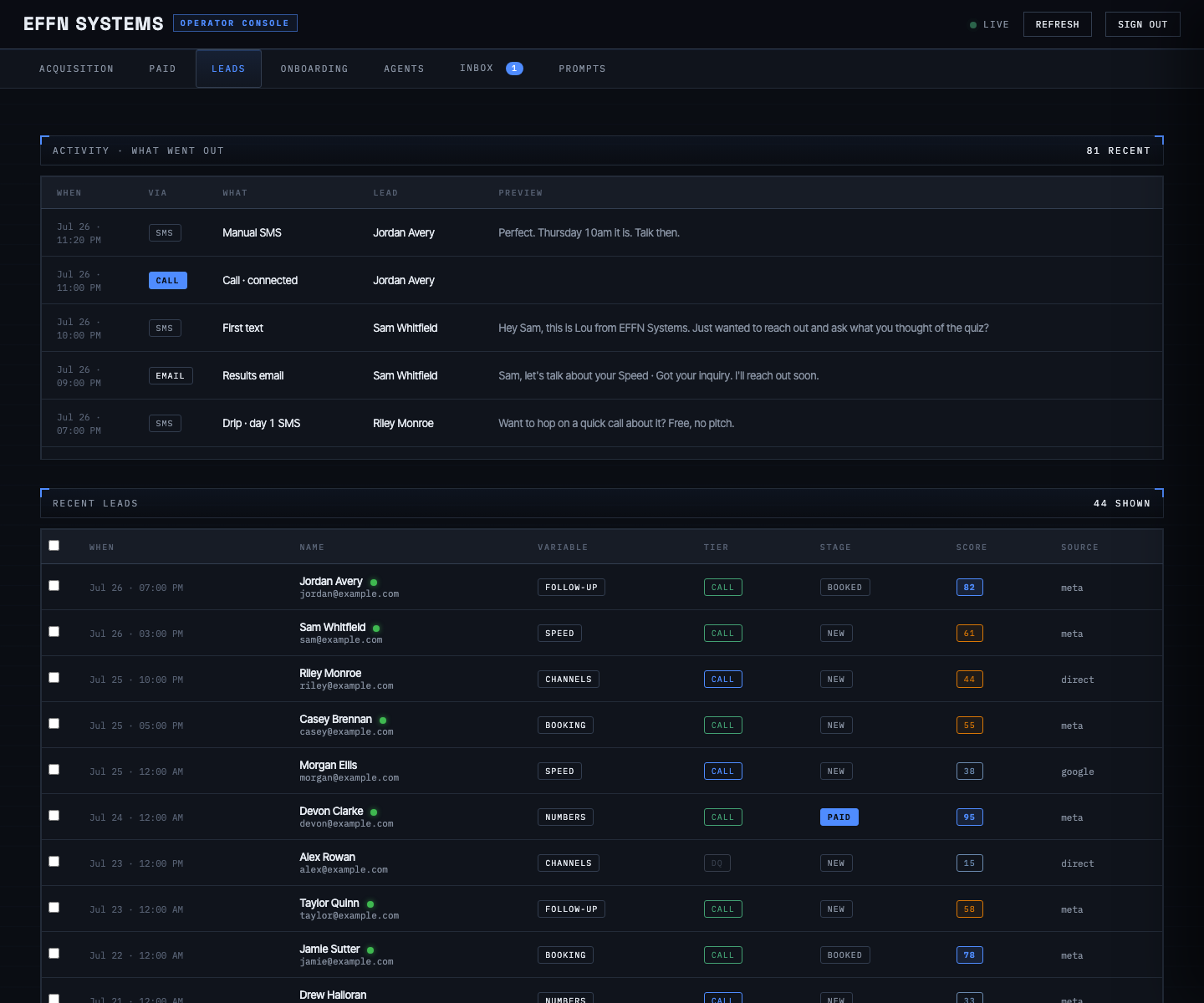Switch to the Prompts tab

click(x=582, y=69)
